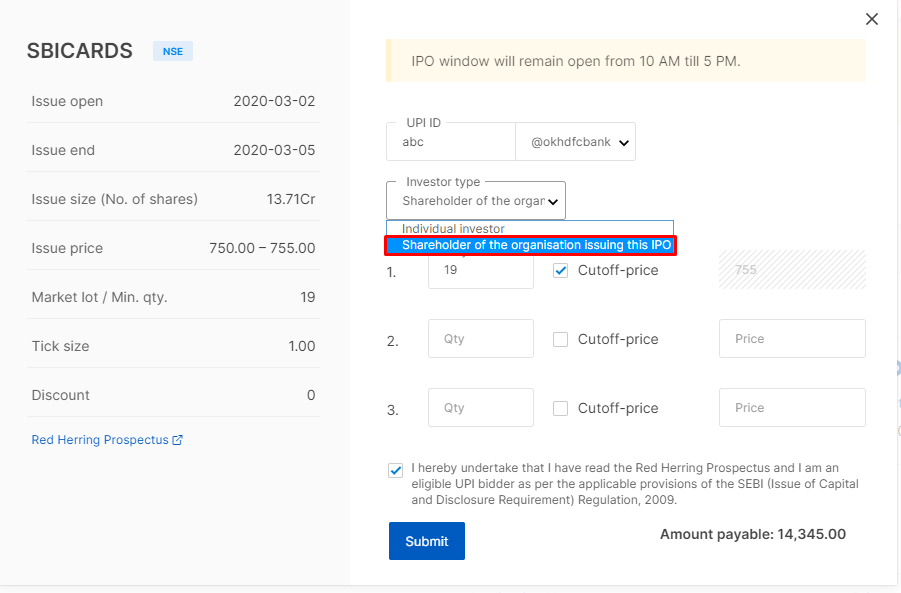Screen dimensions: 901x593
Task: Click Issue end date 2020-03-05
Action: 274,150
